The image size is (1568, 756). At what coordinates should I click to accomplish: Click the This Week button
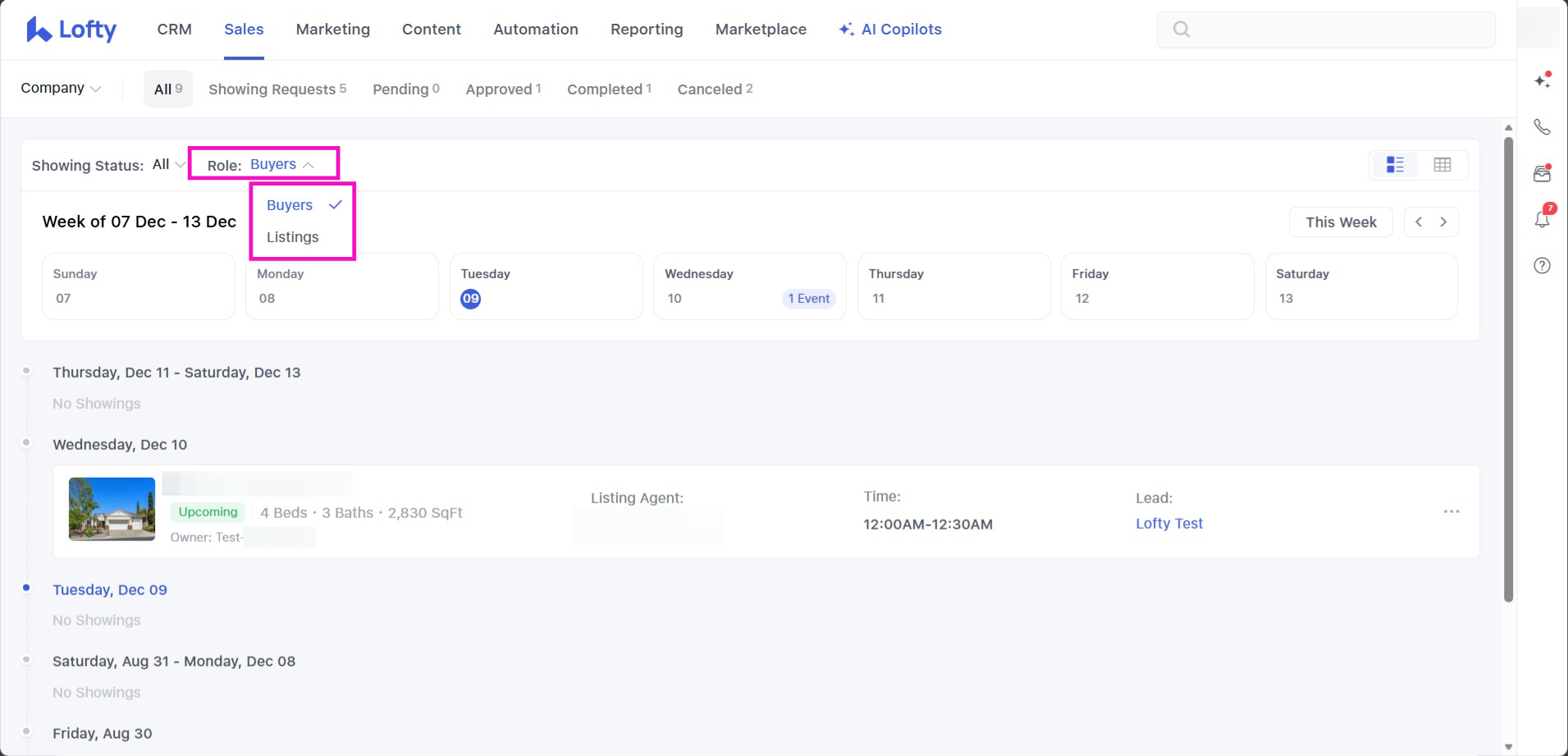click(1340, 222)
